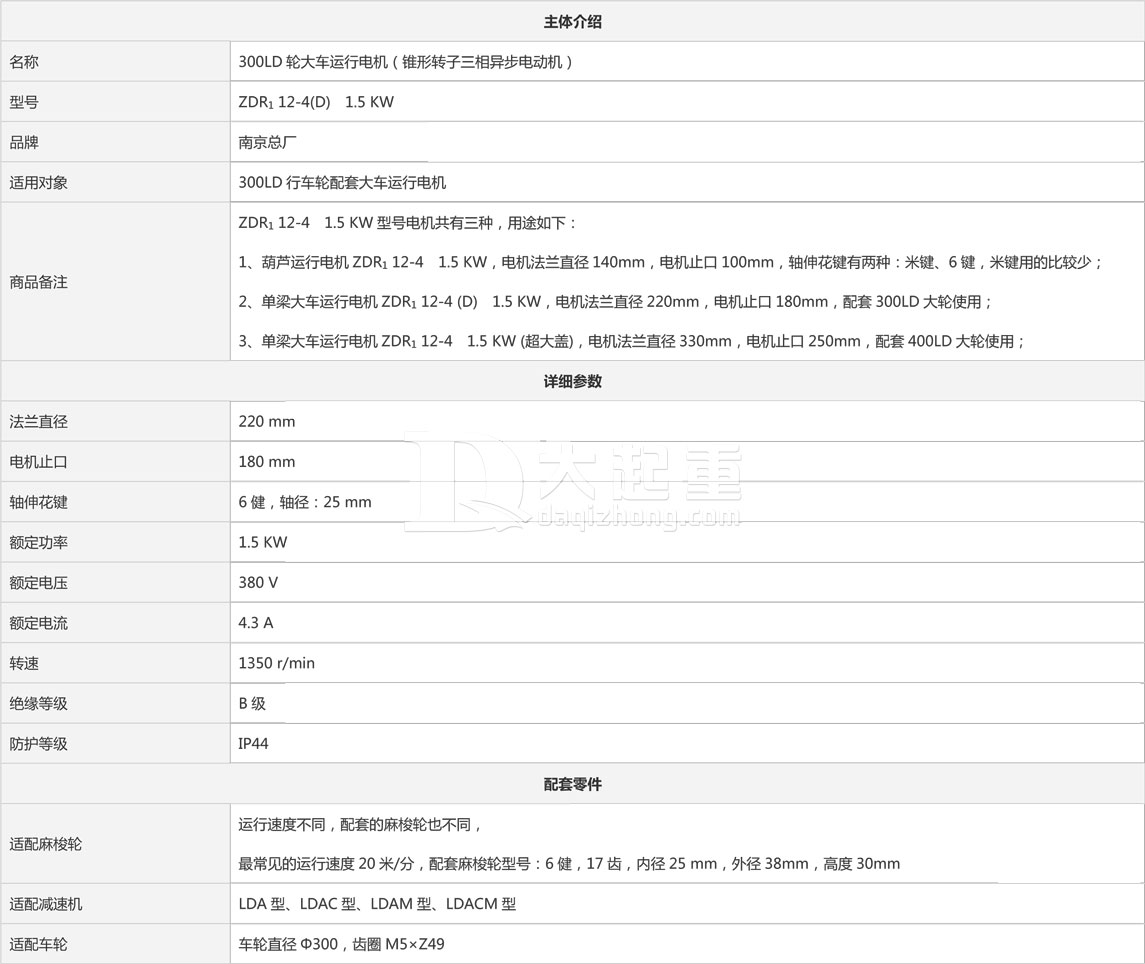Click the reducer list LDA 型、LDAC 型
The height and width of the screenshot is (964, 1145).
click(377, 904)
